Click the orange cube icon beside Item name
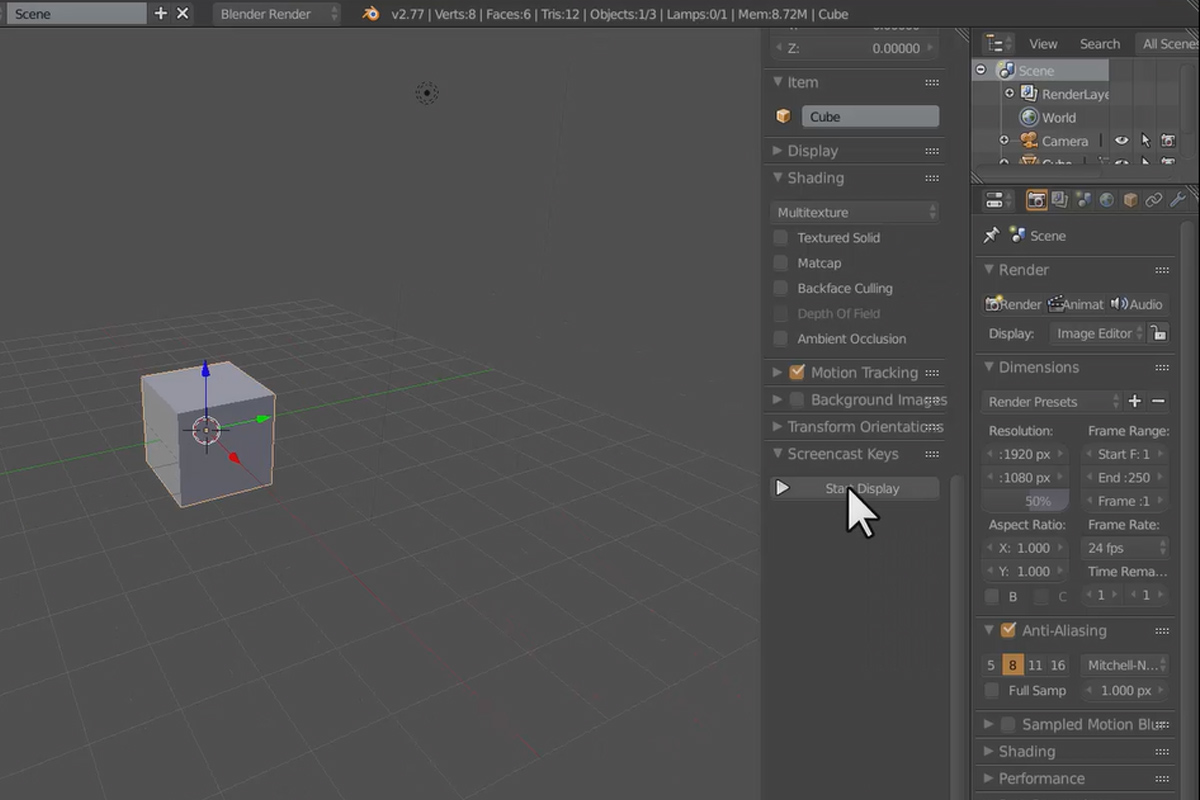Viewport: 1200px width, 800px height. [x=784, y=117]
